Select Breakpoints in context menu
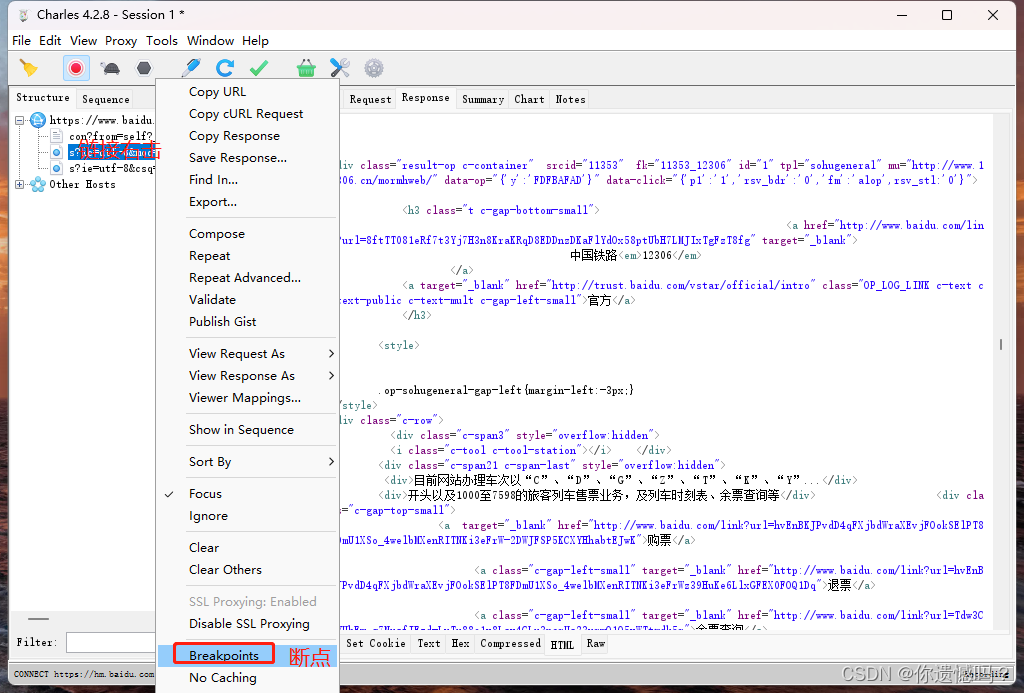Viewport: 1024px width, 693px height. [224, 655]
